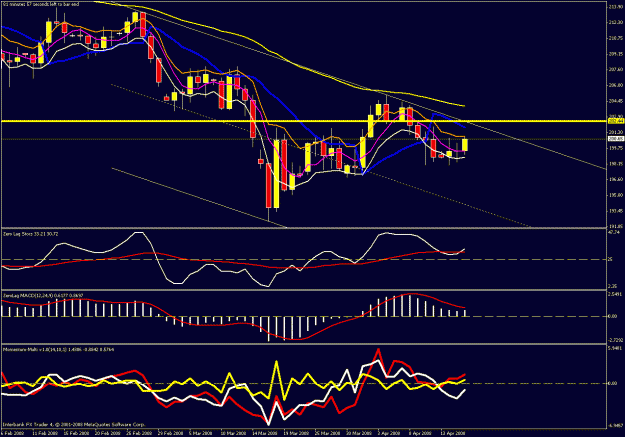This screenshot has width=625, height=437.
Task: Click the ZeroLag MACD(12,24,9) indicator label
Action: (x=43, y=296)
